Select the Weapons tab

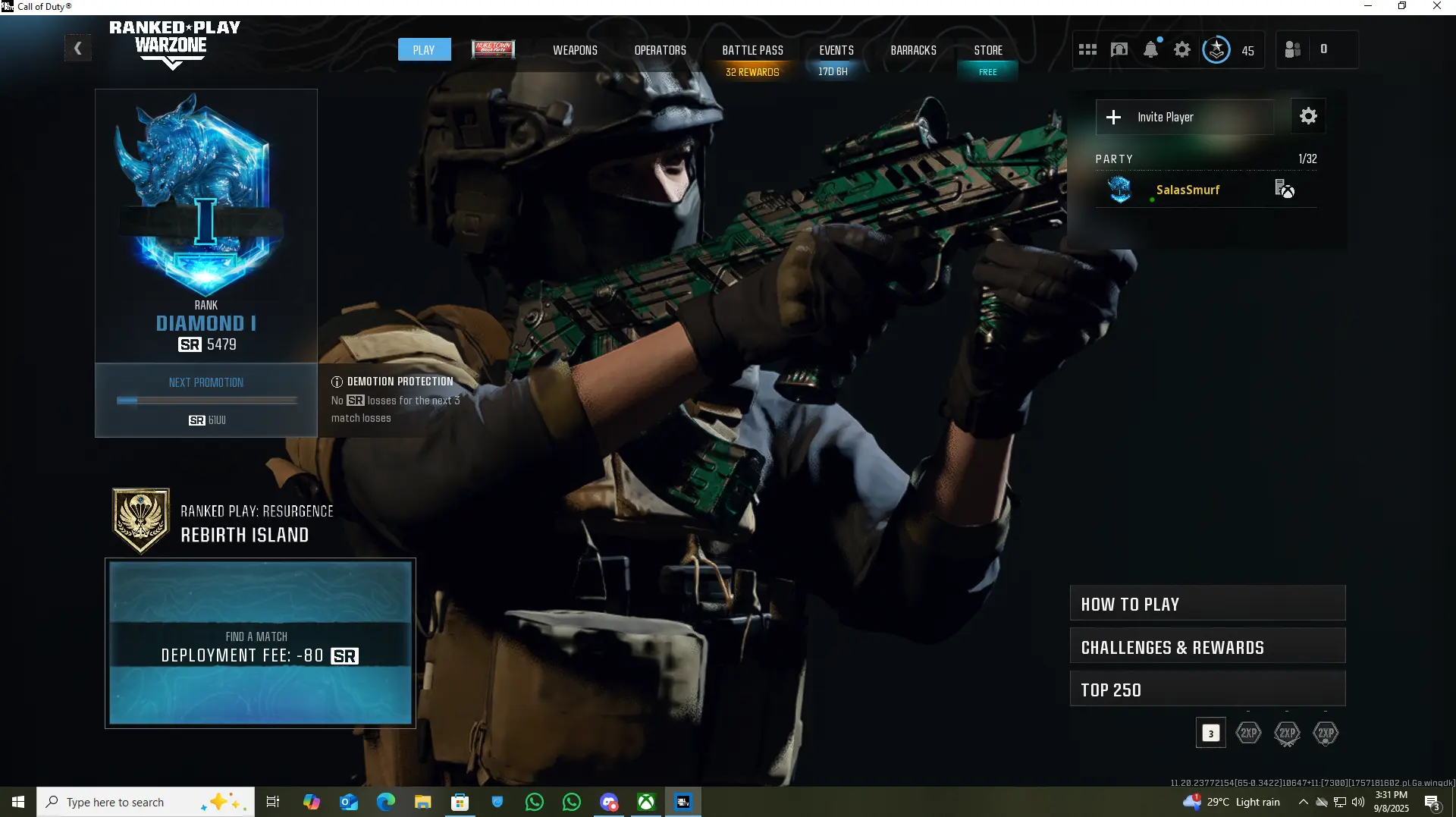tap(575, 50)
